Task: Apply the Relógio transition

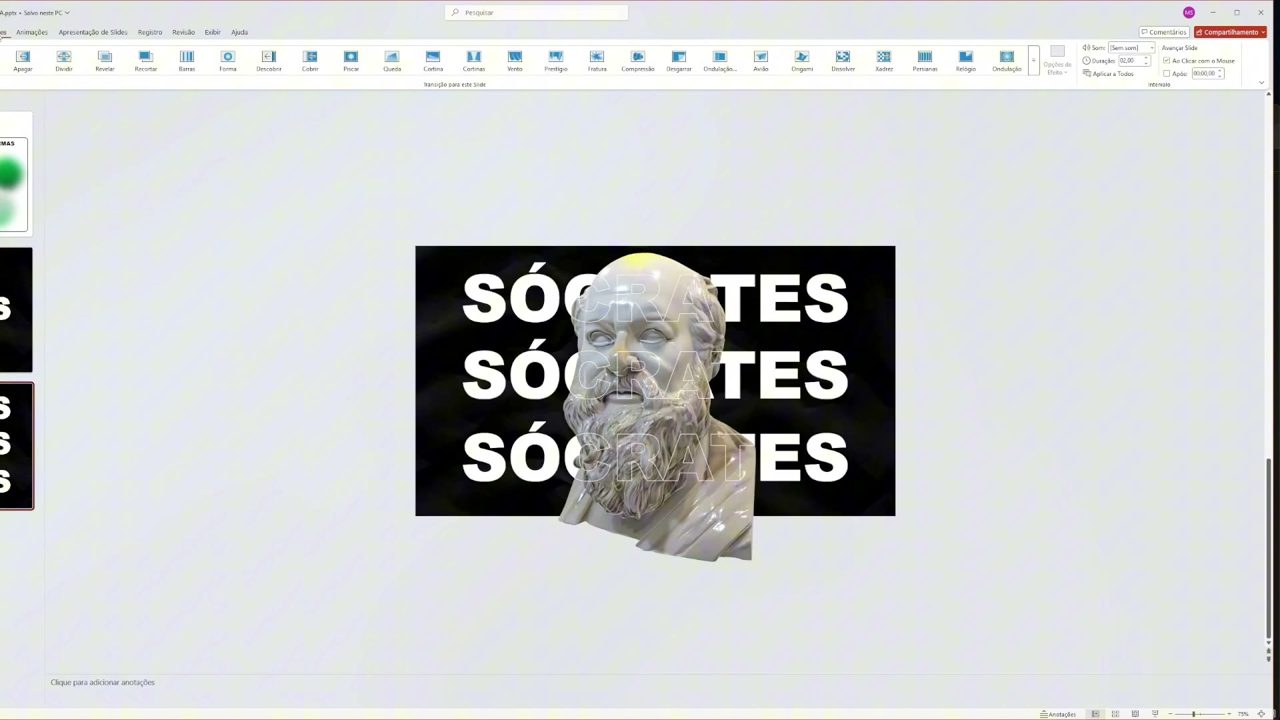Action: [966, 61]
